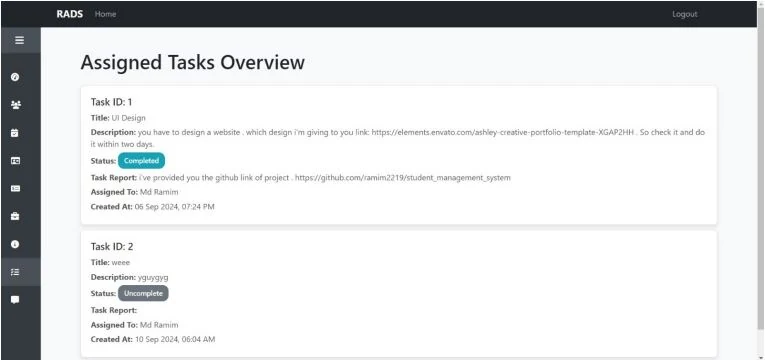Toggle the hamburger sidebar menu
The height and width of the screenshot is (360, 765).
pos(20,40)
